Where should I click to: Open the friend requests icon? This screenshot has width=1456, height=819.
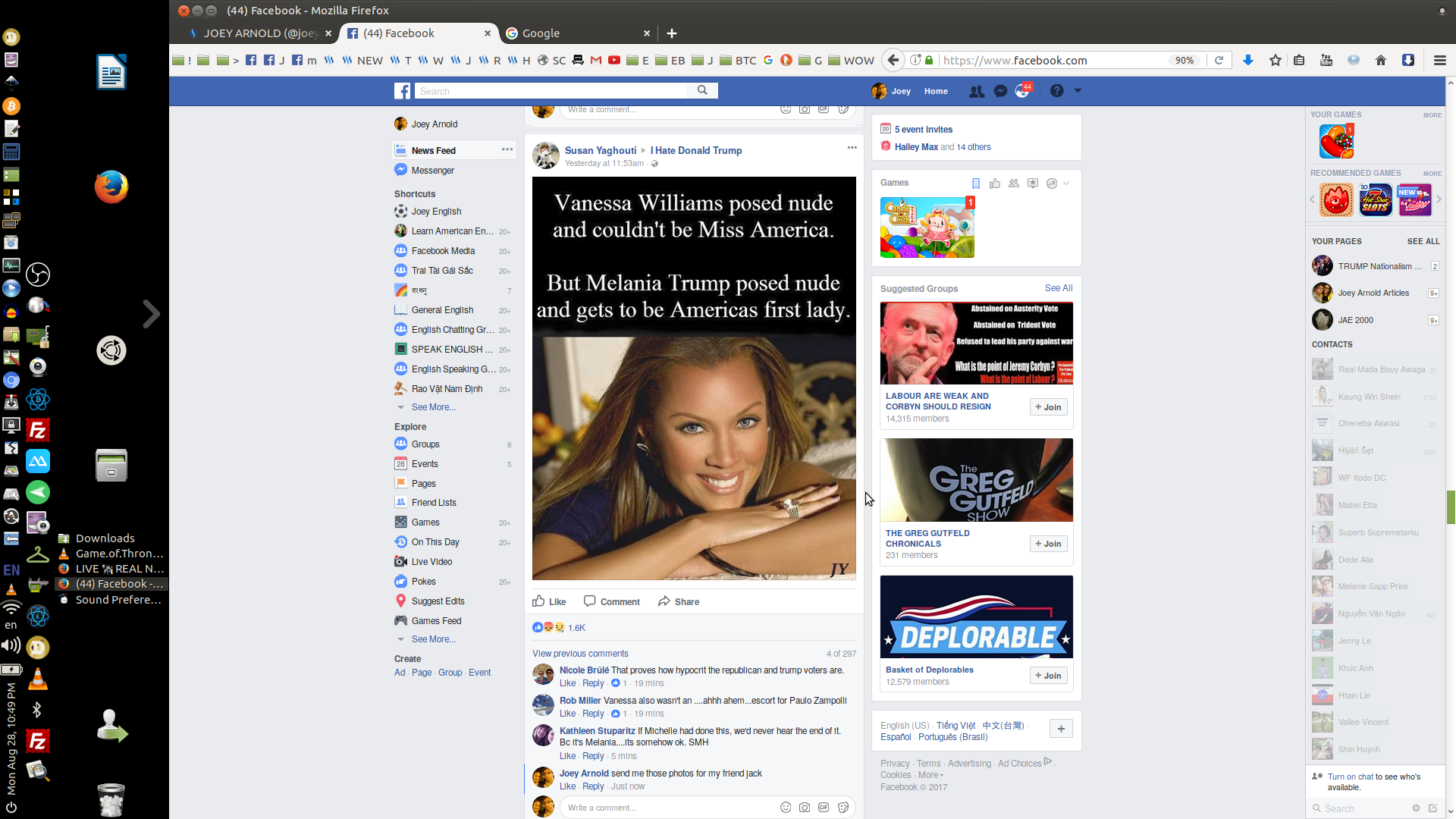977,90
